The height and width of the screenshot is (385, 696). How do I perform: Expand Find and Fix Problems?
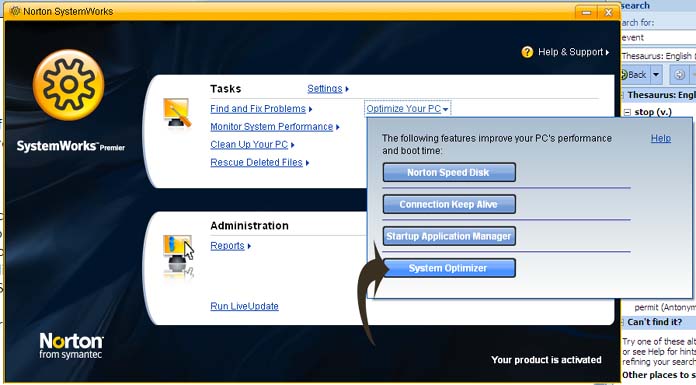click(261, 109)
